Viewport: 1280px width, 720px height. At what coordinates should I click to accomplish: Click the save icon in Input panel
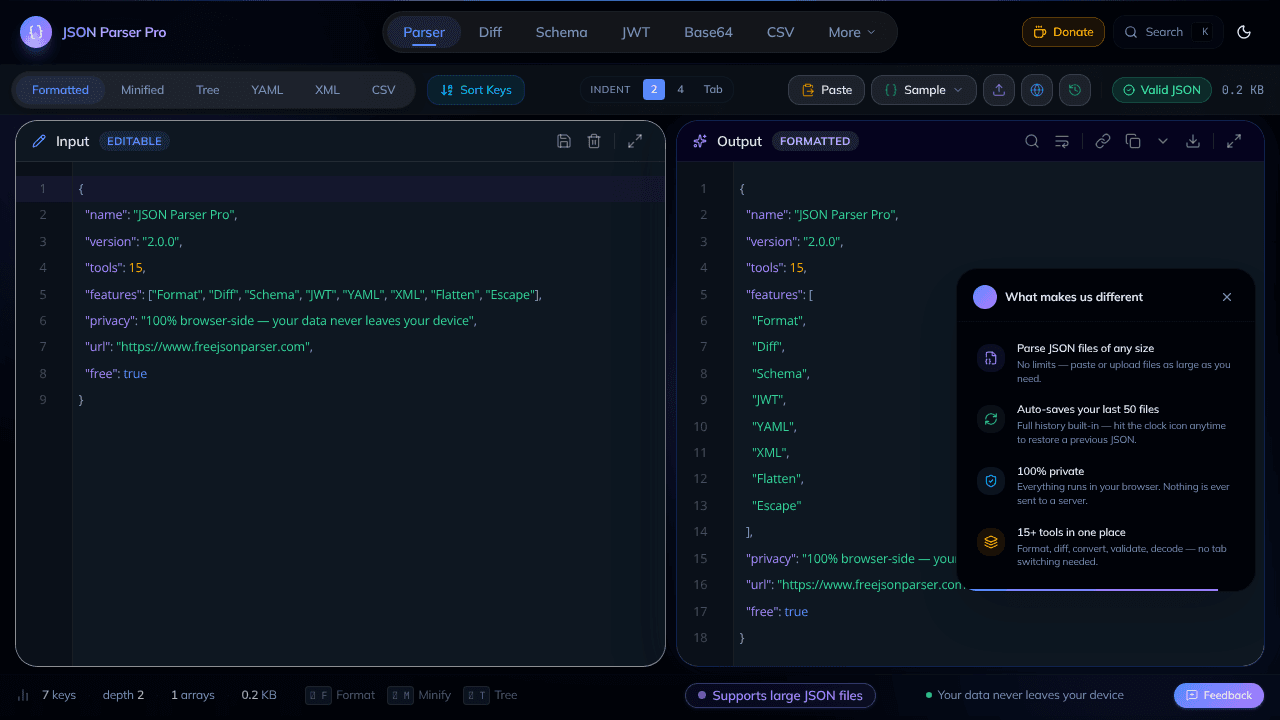coord(564,141)
